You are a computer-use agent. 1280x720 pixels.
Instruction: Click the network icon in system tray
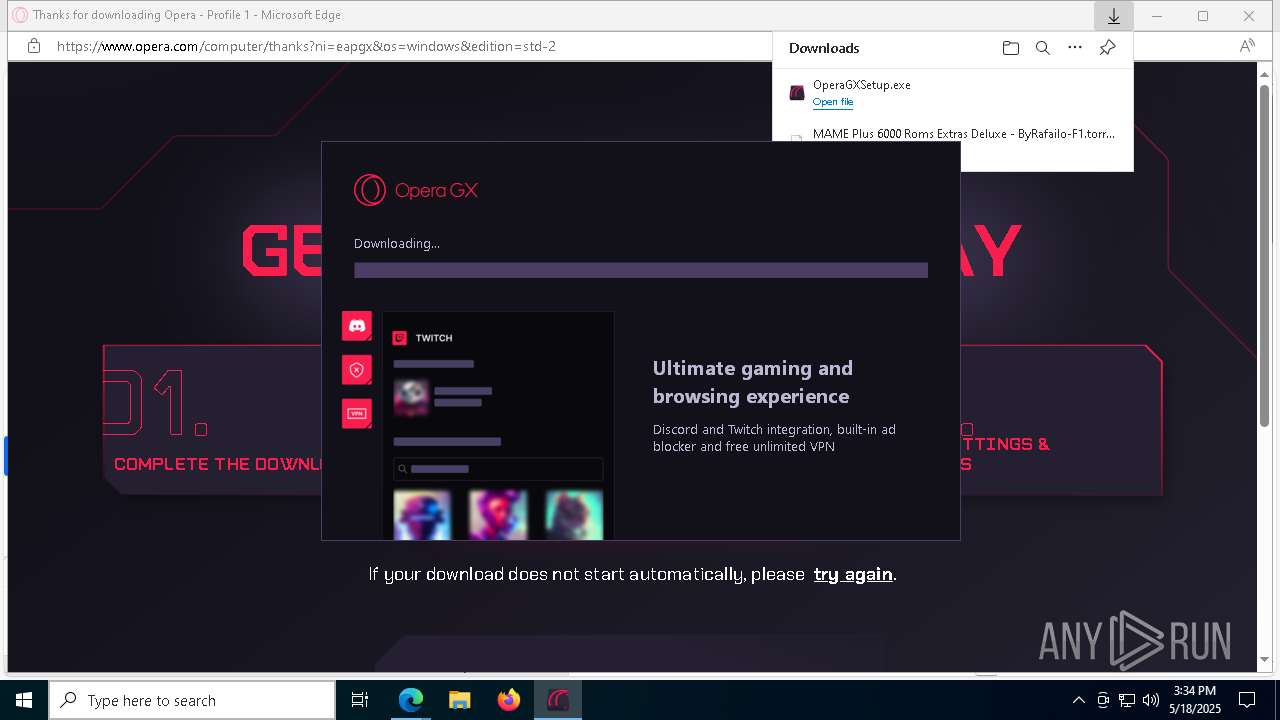coord(1127,700)
